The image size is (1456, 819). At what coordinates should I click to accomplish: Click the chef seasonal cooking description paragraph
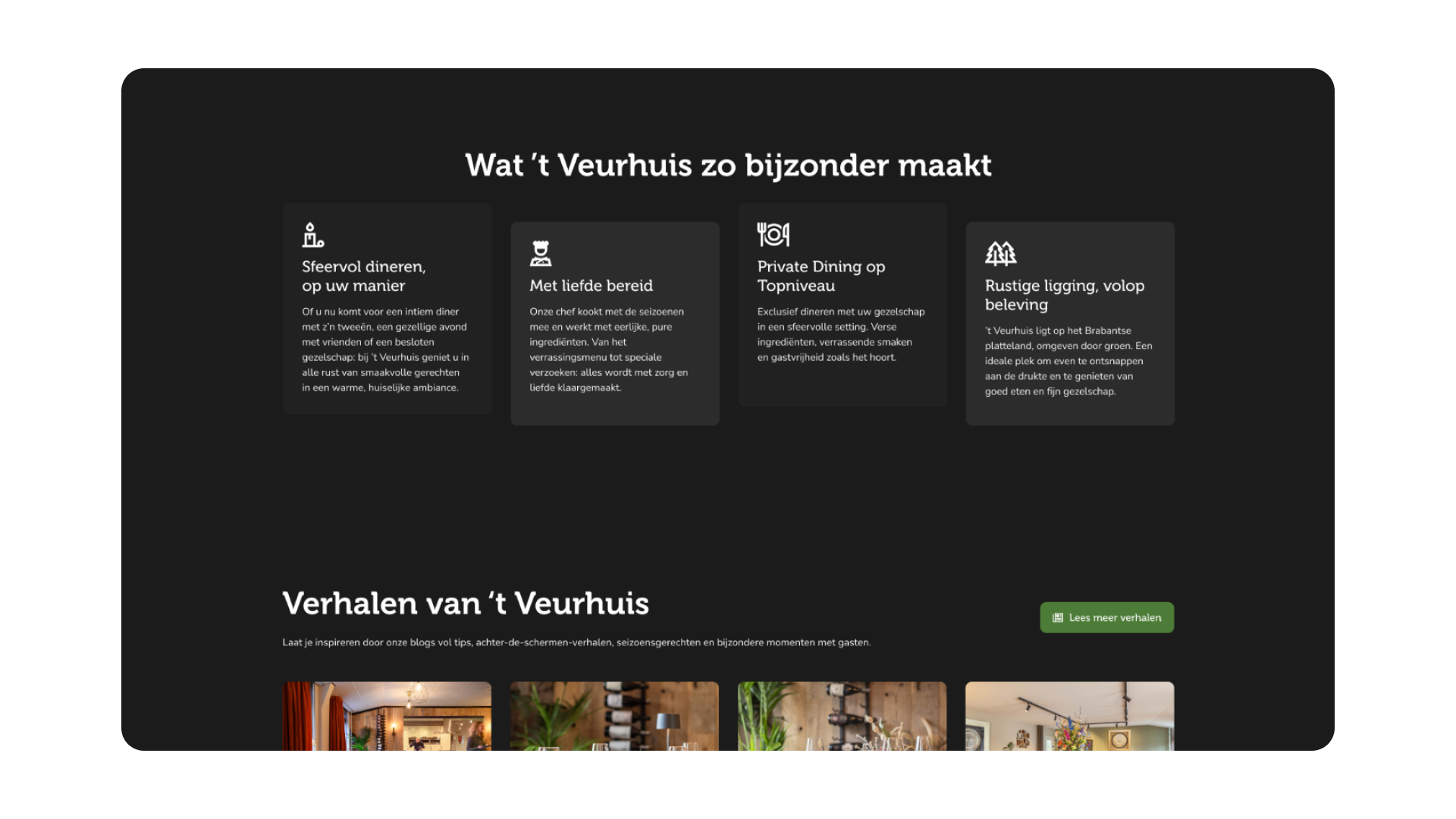608,350
